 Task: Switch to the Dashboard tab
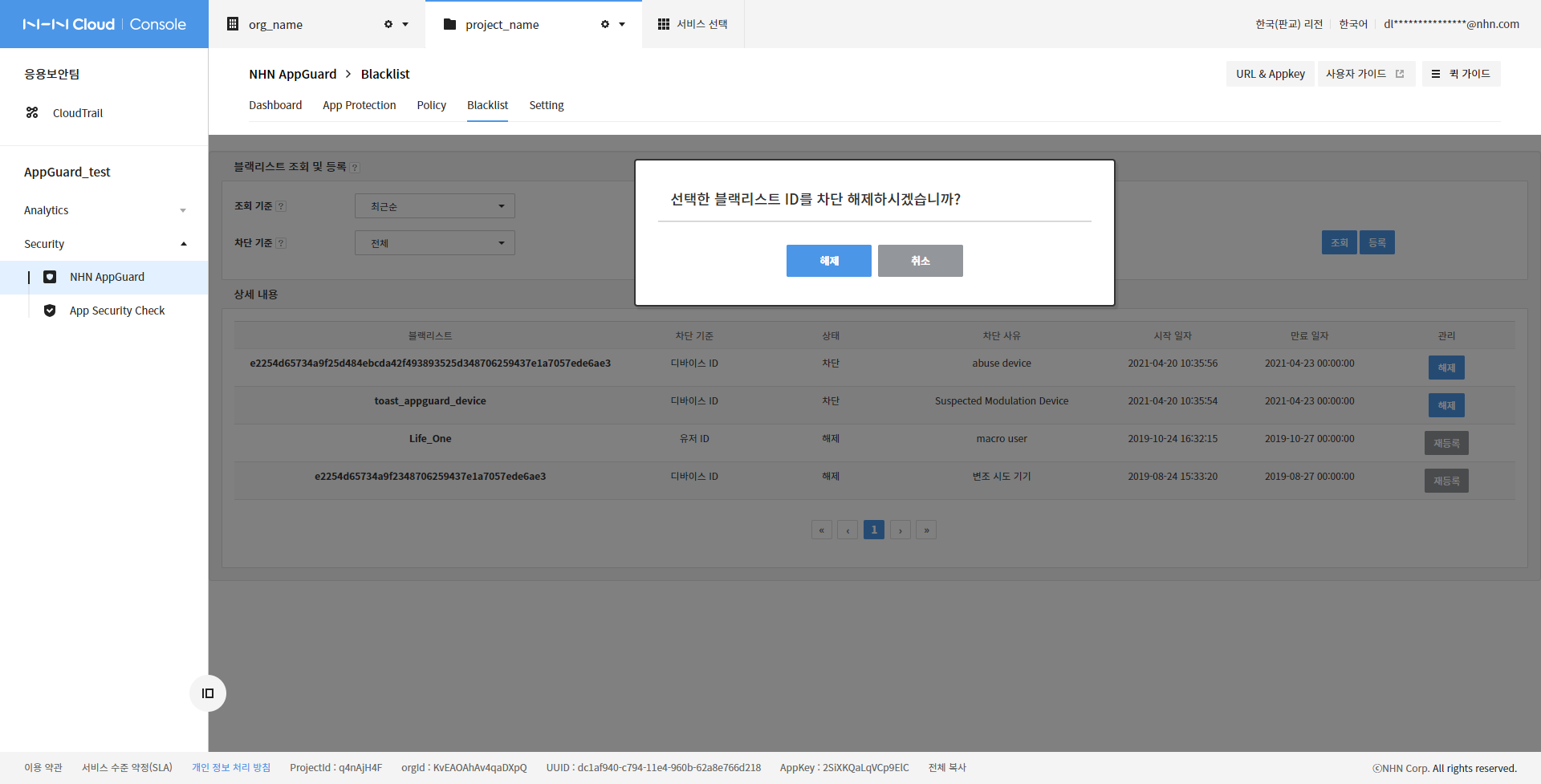[x=275, y=105]
